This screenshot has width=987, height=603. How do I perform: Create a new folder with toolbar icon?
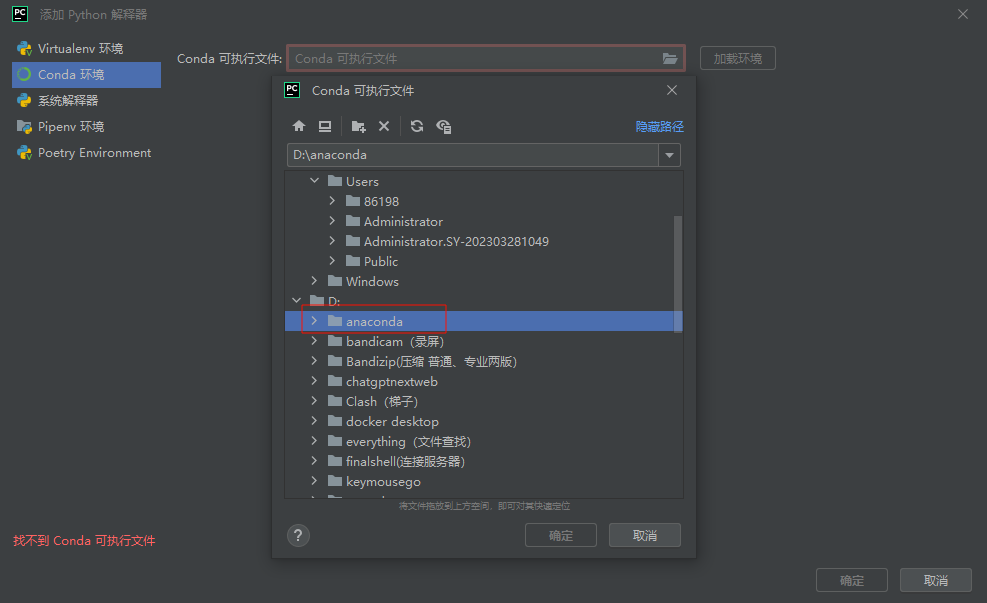359,127
